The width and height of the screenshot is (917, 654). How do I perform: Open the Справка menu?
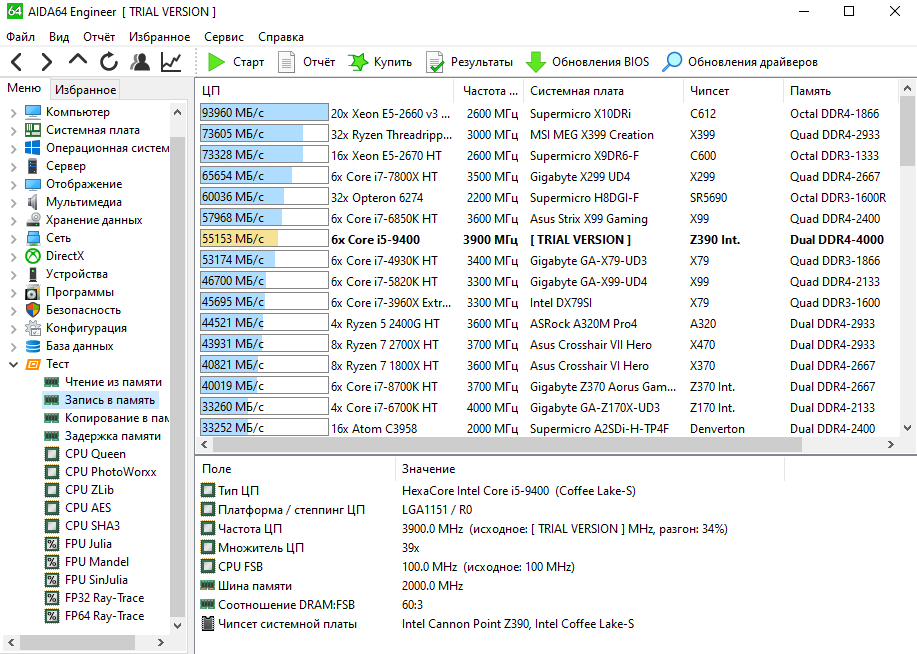pyautogui.click(x=281, y=37)
